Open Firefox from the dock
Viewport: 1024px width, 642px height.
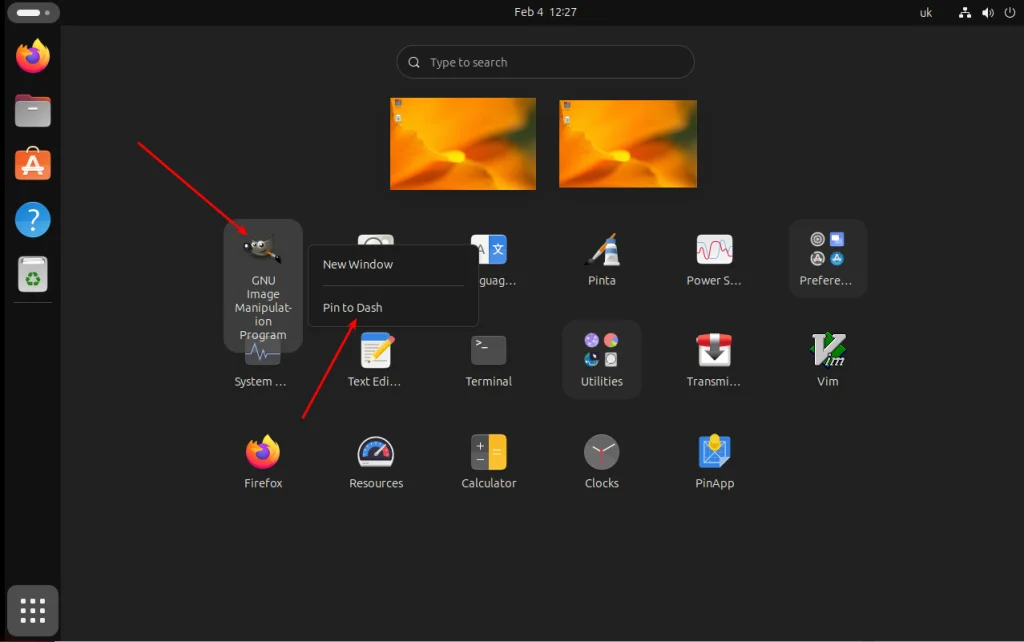[33, 56]
